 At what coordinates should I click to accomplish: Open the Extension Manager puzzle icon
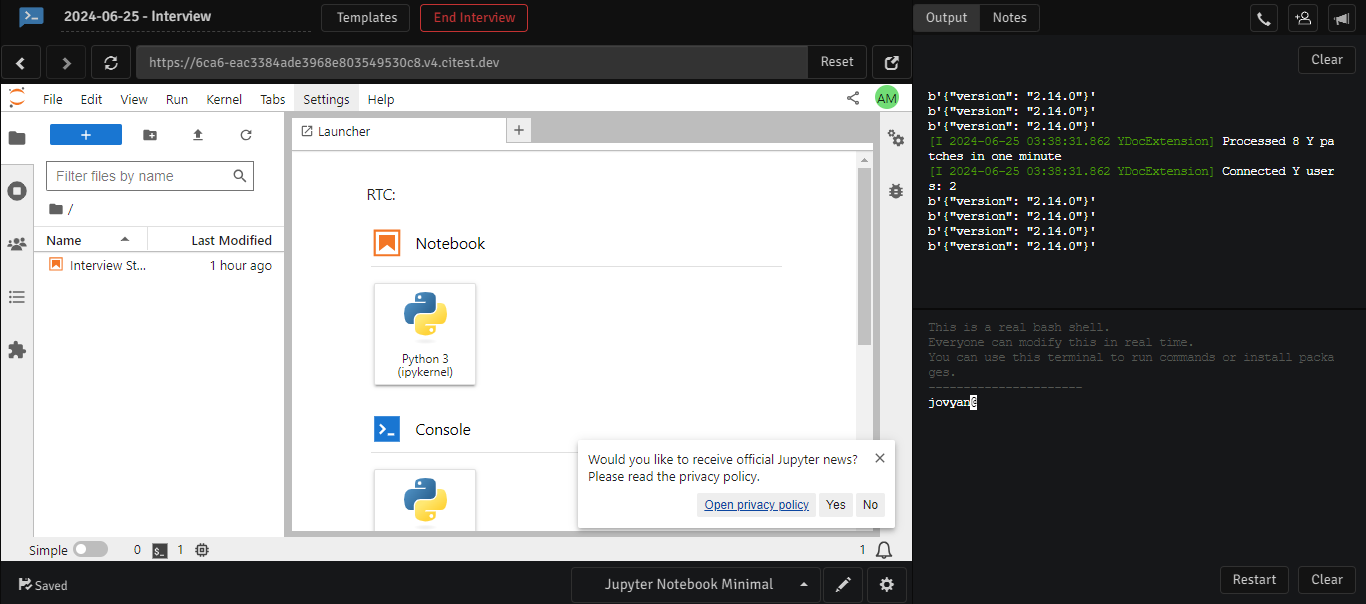[x=17, y=350]
